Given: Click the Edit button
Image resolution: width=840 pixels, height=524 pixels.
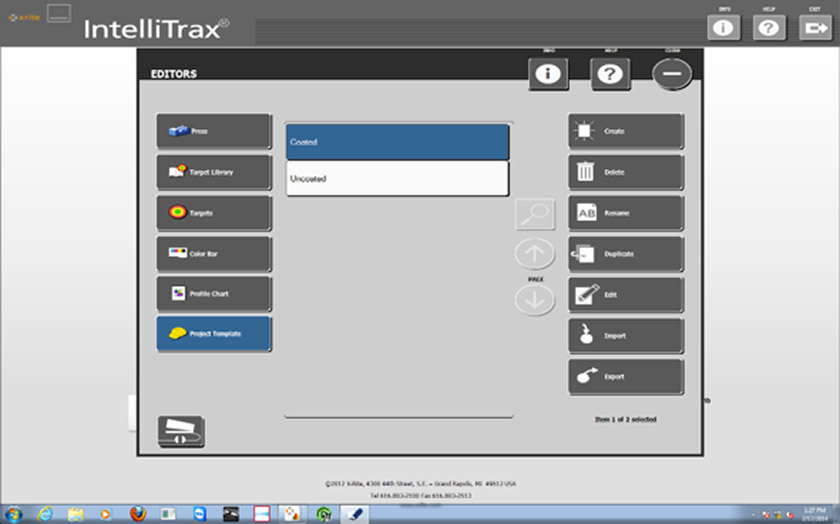Looking at the screenshot, I should tap(626, 294).
